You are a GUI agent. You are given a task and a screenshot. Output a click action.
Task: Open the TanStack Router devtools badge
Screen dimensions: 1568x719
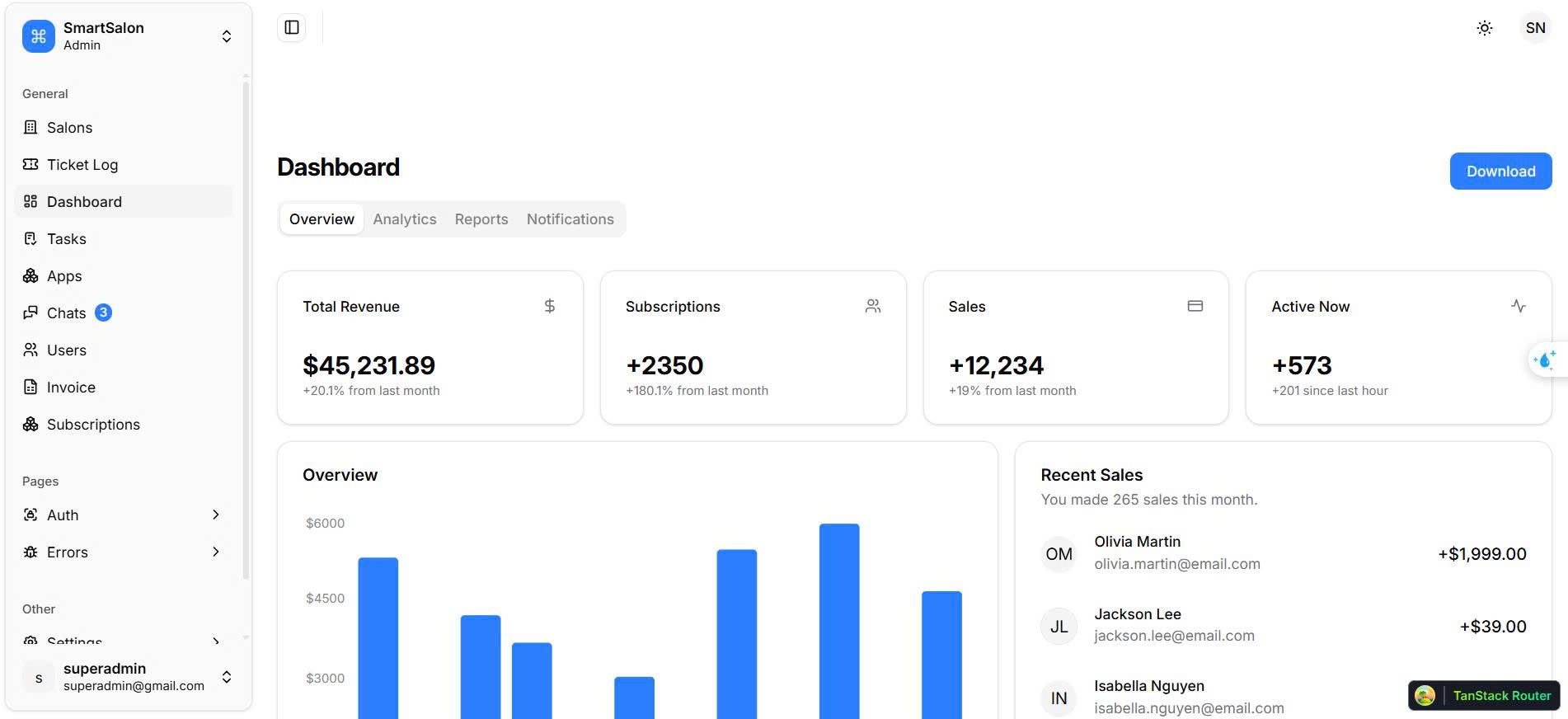1484,695
